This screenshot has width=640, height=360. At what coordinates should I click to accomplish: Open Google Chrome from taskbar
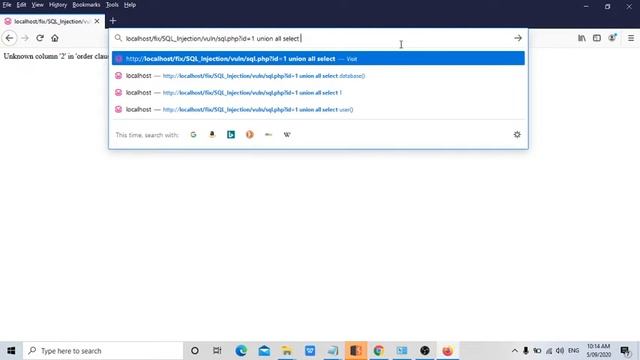(x=379, y=351)
